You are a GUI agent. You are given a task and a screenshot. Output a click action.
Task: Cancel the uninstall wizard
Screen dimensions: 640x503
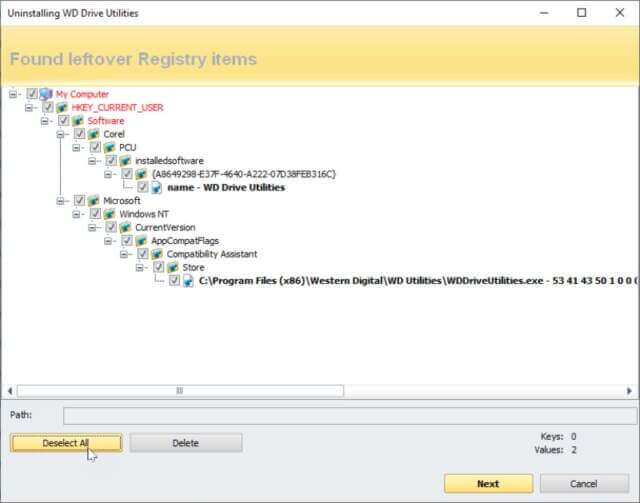(584, 484)
